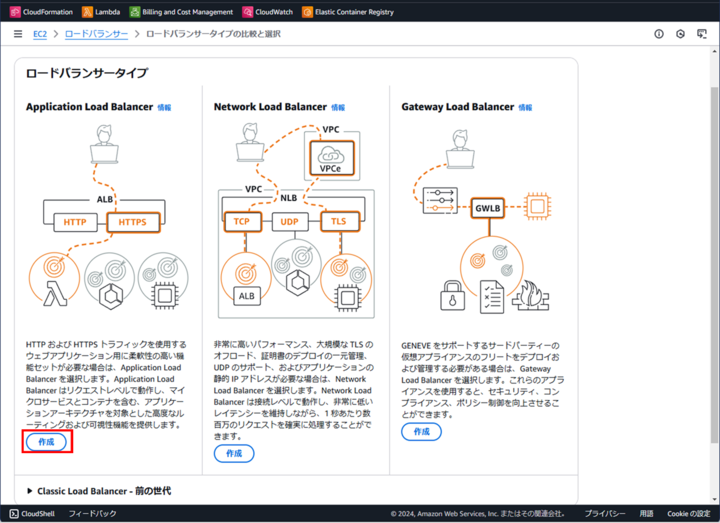Click the clock history icon at top right

point(681,34)
